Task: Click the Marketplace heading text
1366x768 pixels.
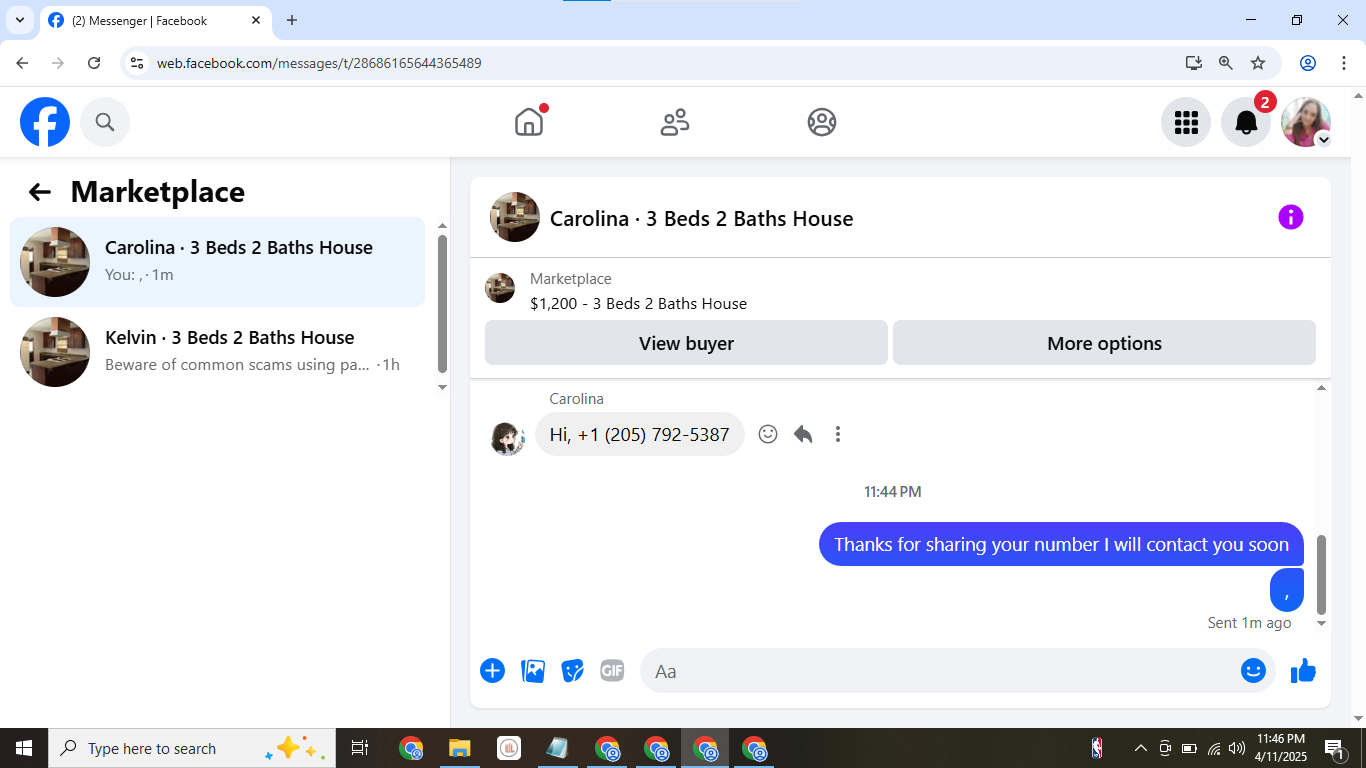Action: click(158, 192)
